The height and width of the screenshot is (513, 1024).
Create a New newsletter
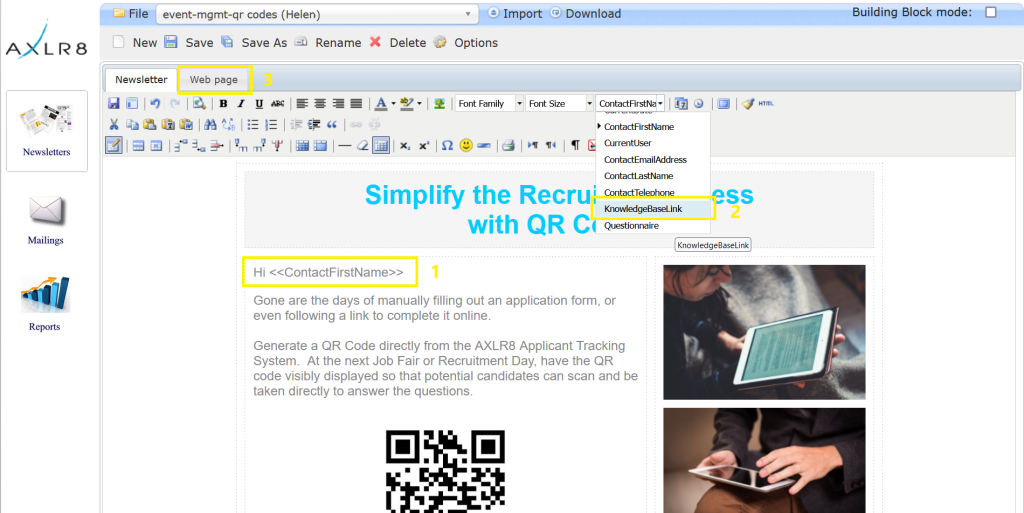tap(135, 42)
